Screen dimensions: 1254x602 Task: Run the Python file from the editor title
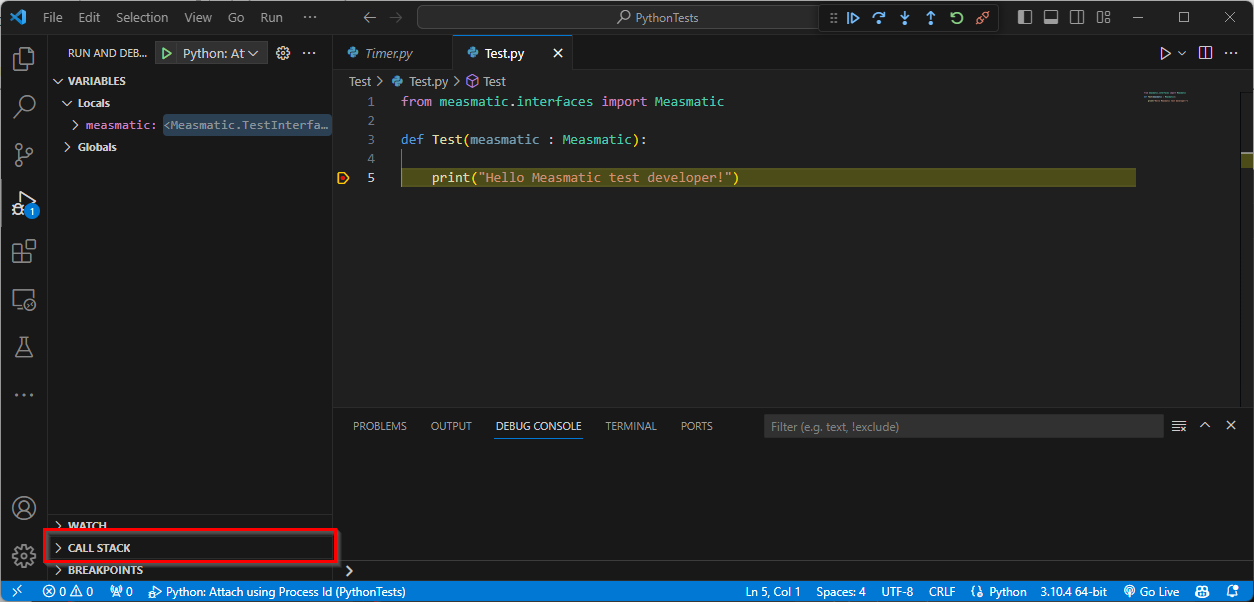pos(1164,53)
